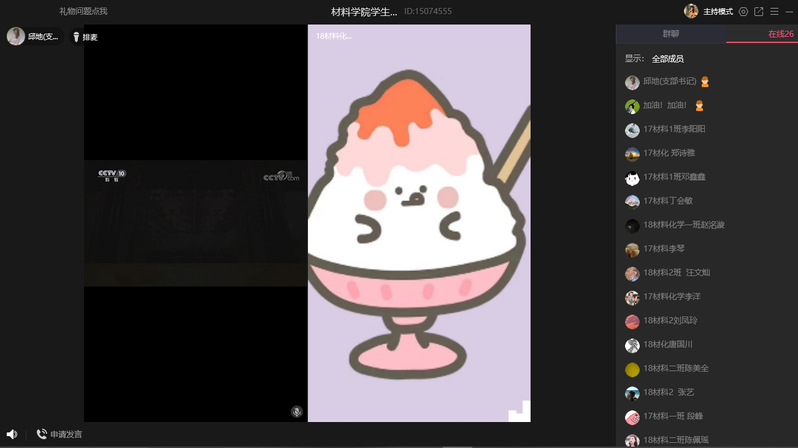This screenshot has width=798, height=448.
Task: Click 礼物问题点我 link
Action: point(83,12)
